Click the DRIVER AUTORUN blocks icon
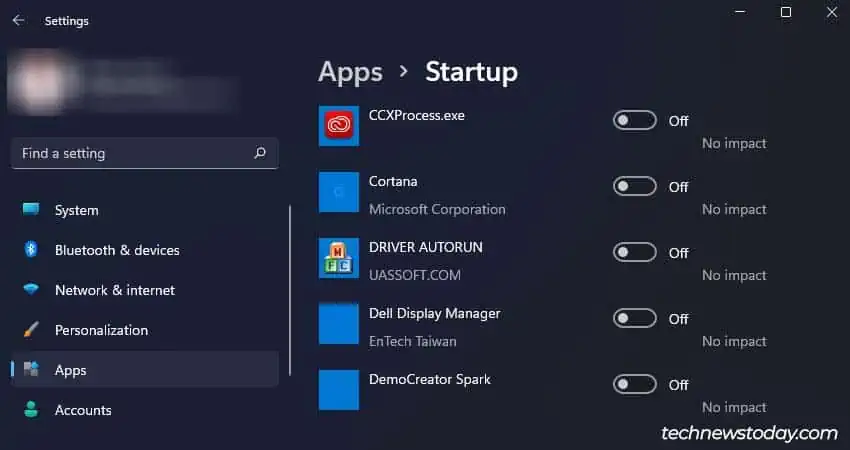The height and width of the screenshot is (450, 850). 339,258
